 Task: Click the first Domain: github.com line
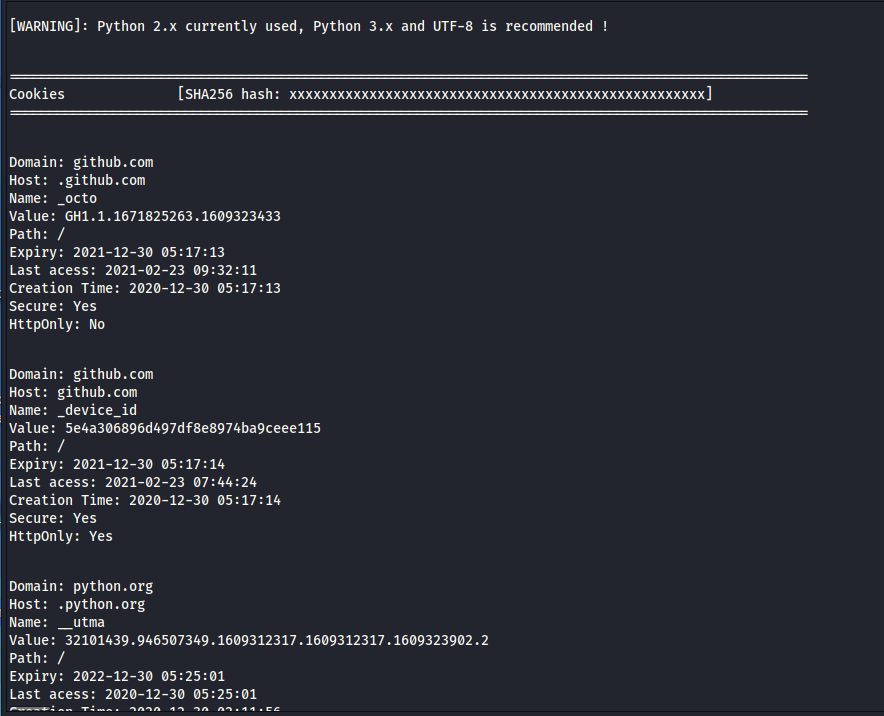[81, 162]
